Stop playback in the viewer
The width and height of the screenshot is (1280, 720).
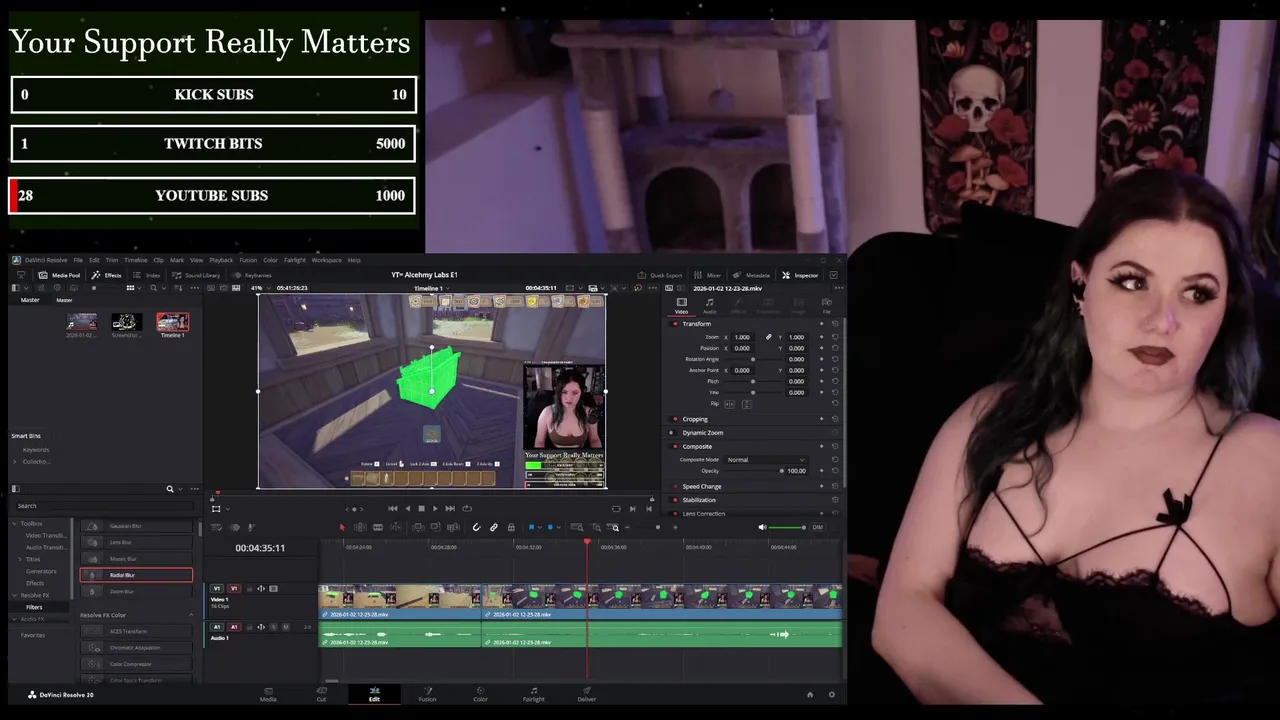pos(421,508)
